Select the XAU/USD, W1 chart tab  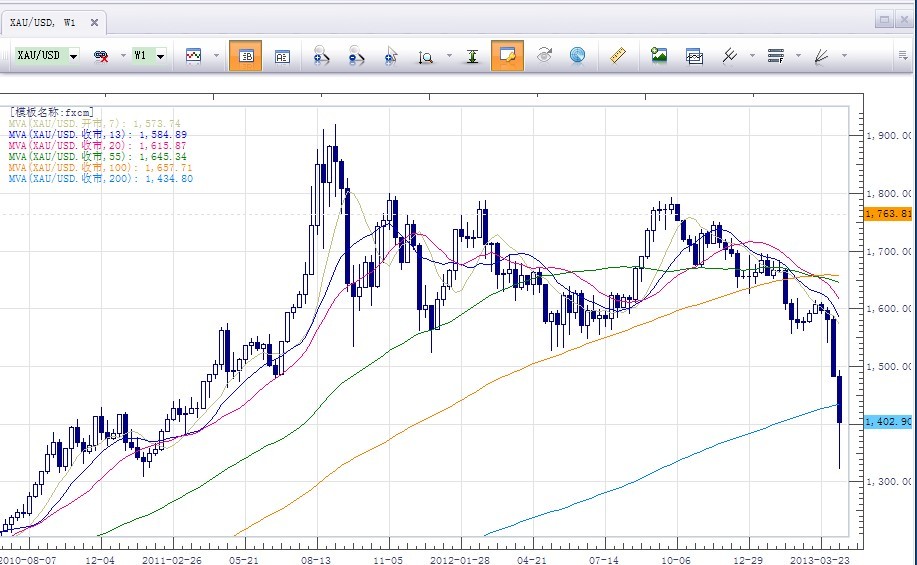pos(41,21)
